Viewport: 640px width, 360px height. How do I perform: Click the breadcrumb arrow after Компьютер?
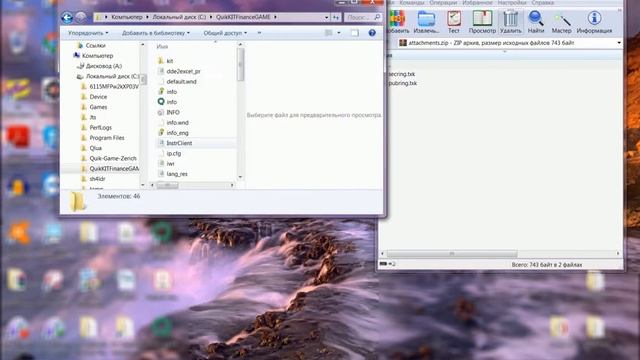tap(147, 17)
